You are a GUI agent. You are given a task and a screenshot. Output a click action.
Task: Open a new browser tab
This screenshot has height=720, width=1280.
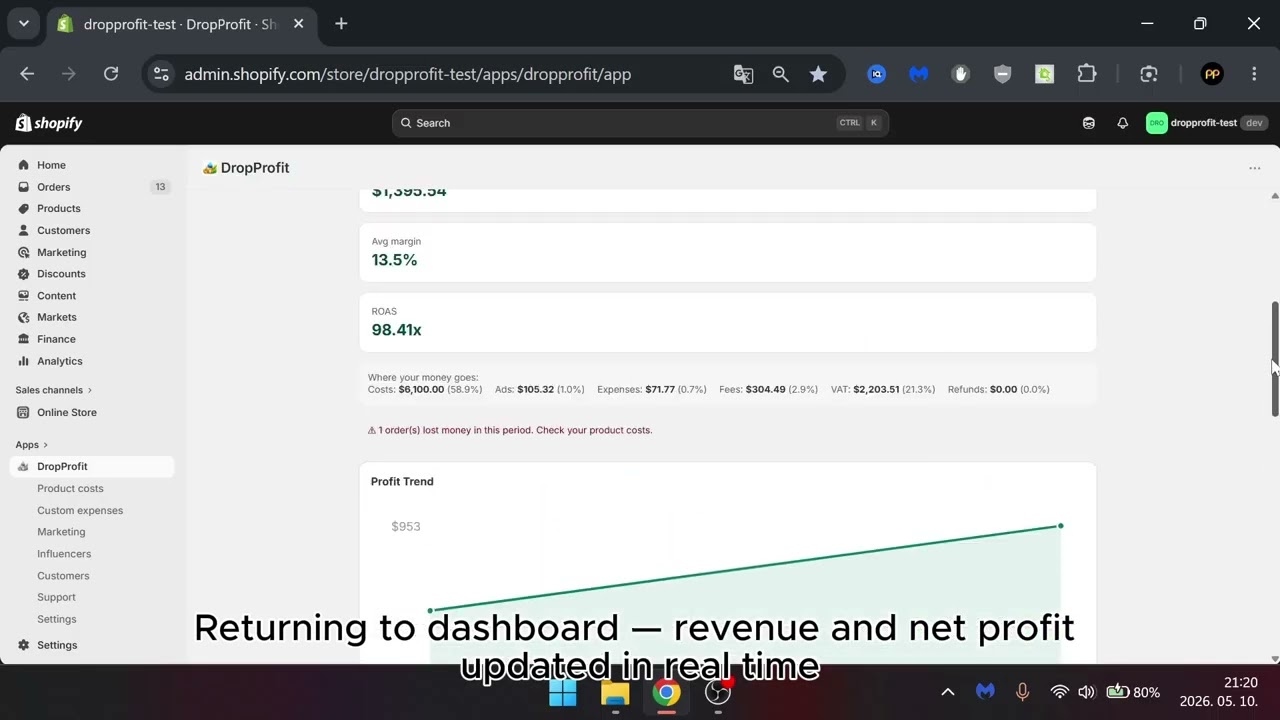341,23
